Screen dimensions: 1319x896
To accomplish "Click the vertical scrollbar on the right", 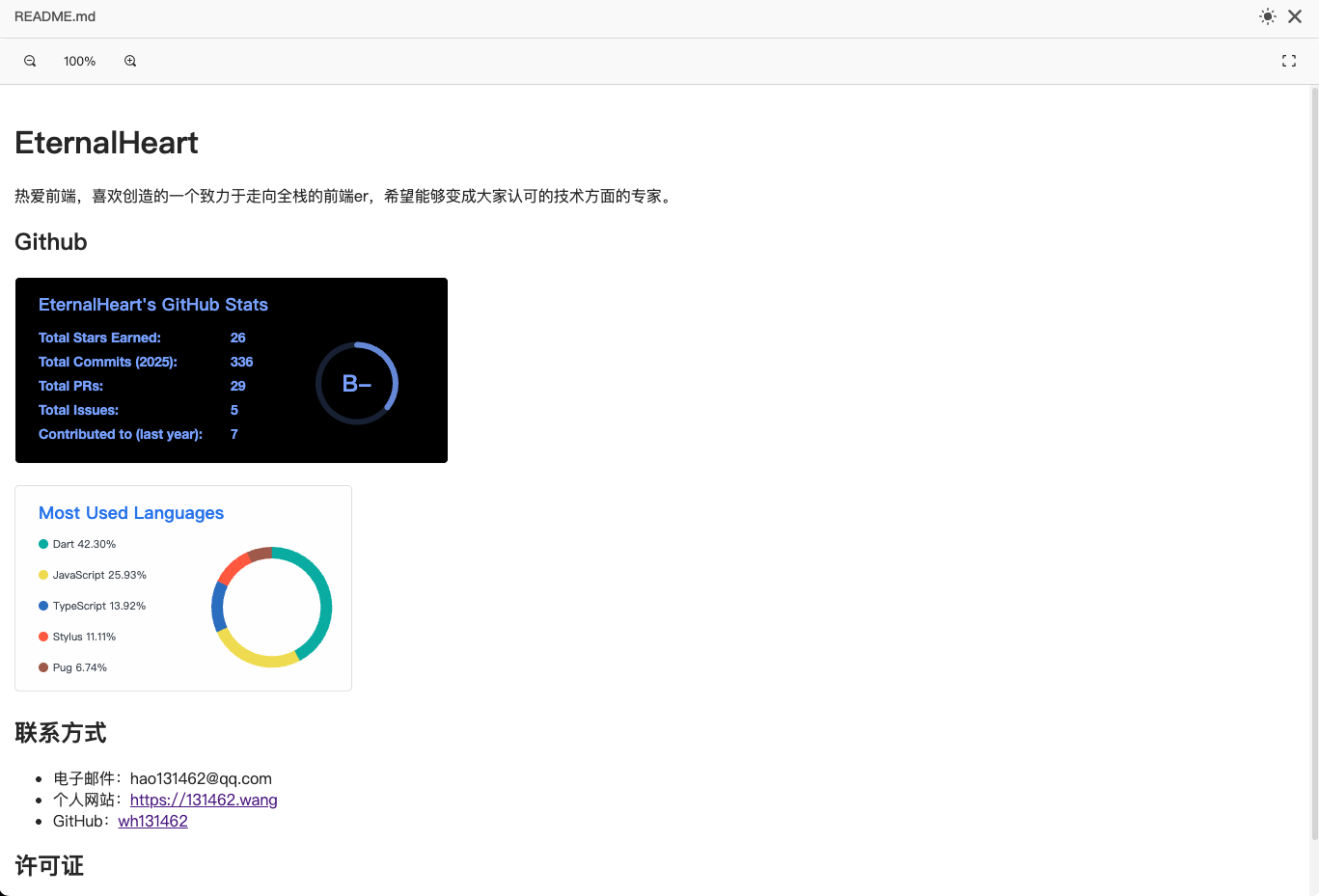I will (1314, 463).
